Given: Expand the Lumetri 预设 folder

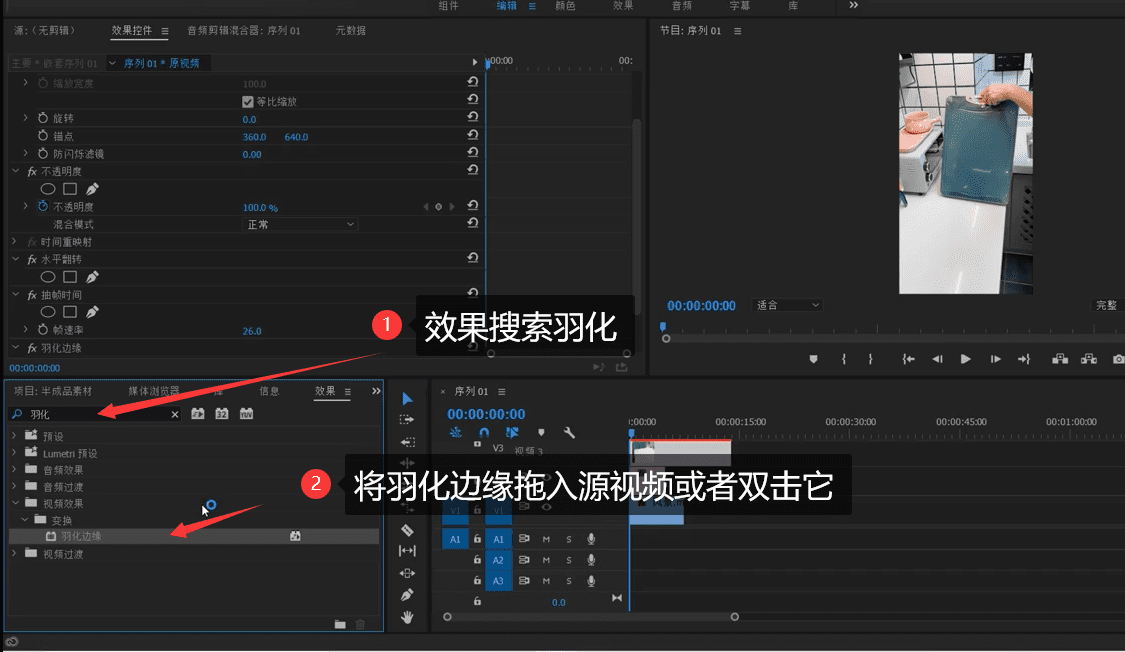Looking at the screenshot, I should click(14, 453).
